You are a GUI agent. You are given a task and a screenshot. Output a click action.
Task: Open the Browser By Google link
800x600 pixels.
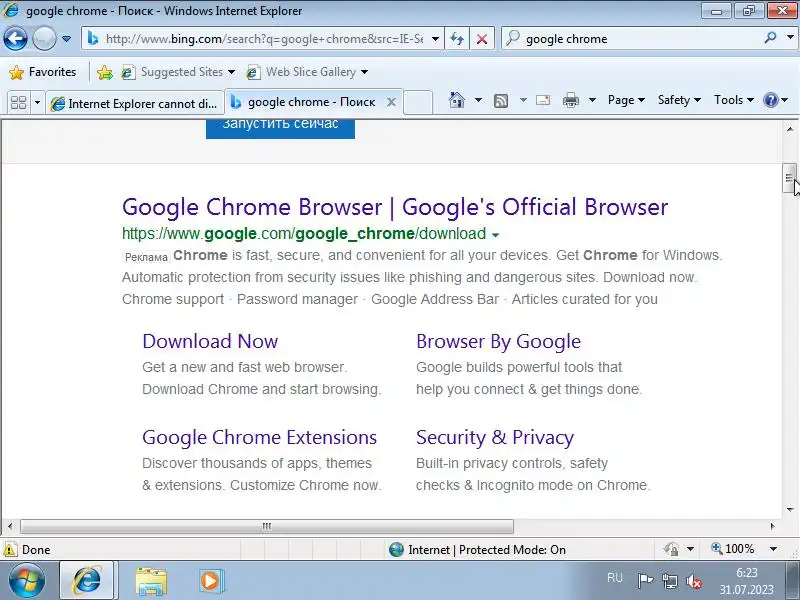click(x=498, y=341)
